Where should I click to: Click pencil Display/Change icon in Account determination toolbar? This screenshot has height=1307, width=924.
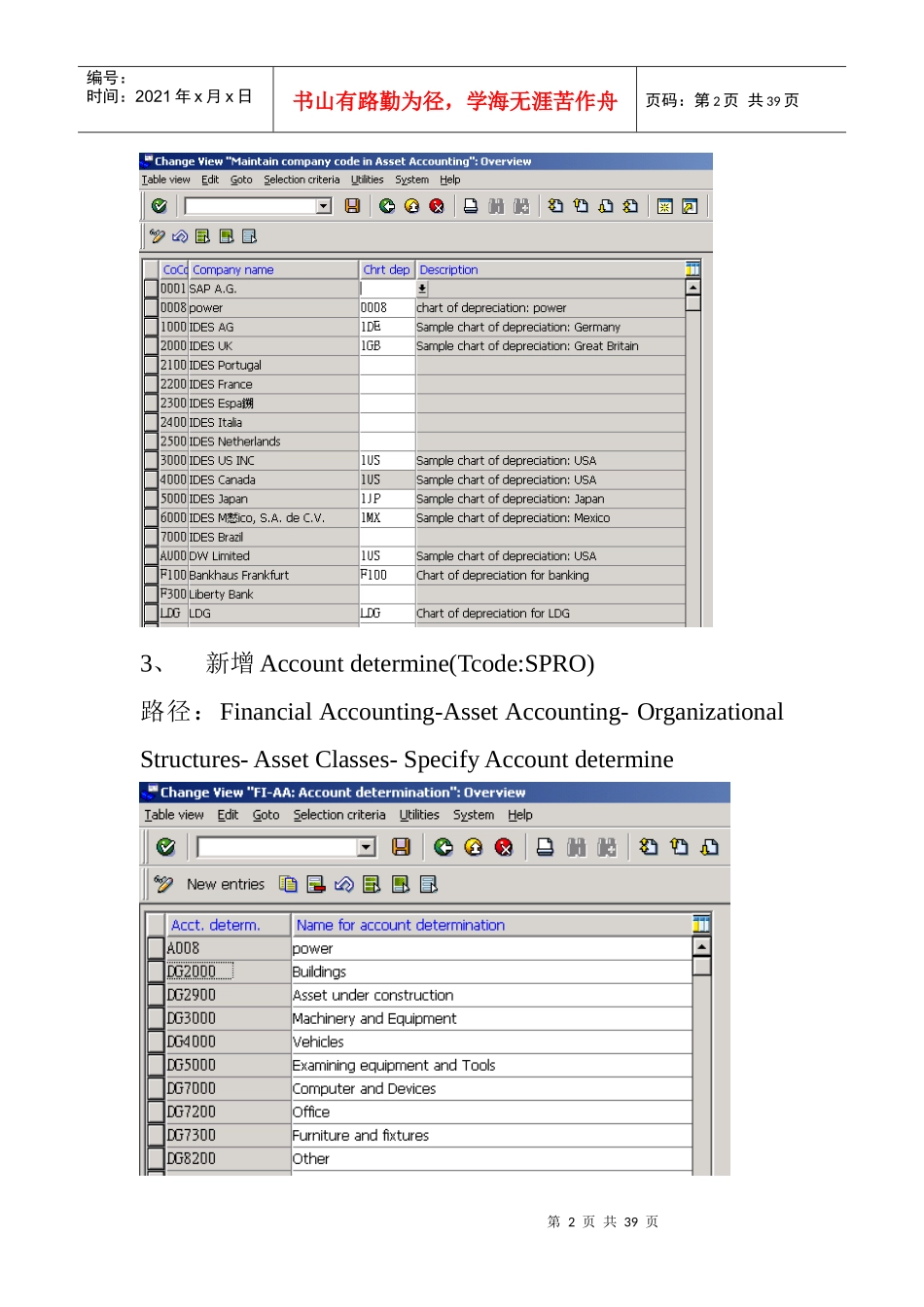163,884
